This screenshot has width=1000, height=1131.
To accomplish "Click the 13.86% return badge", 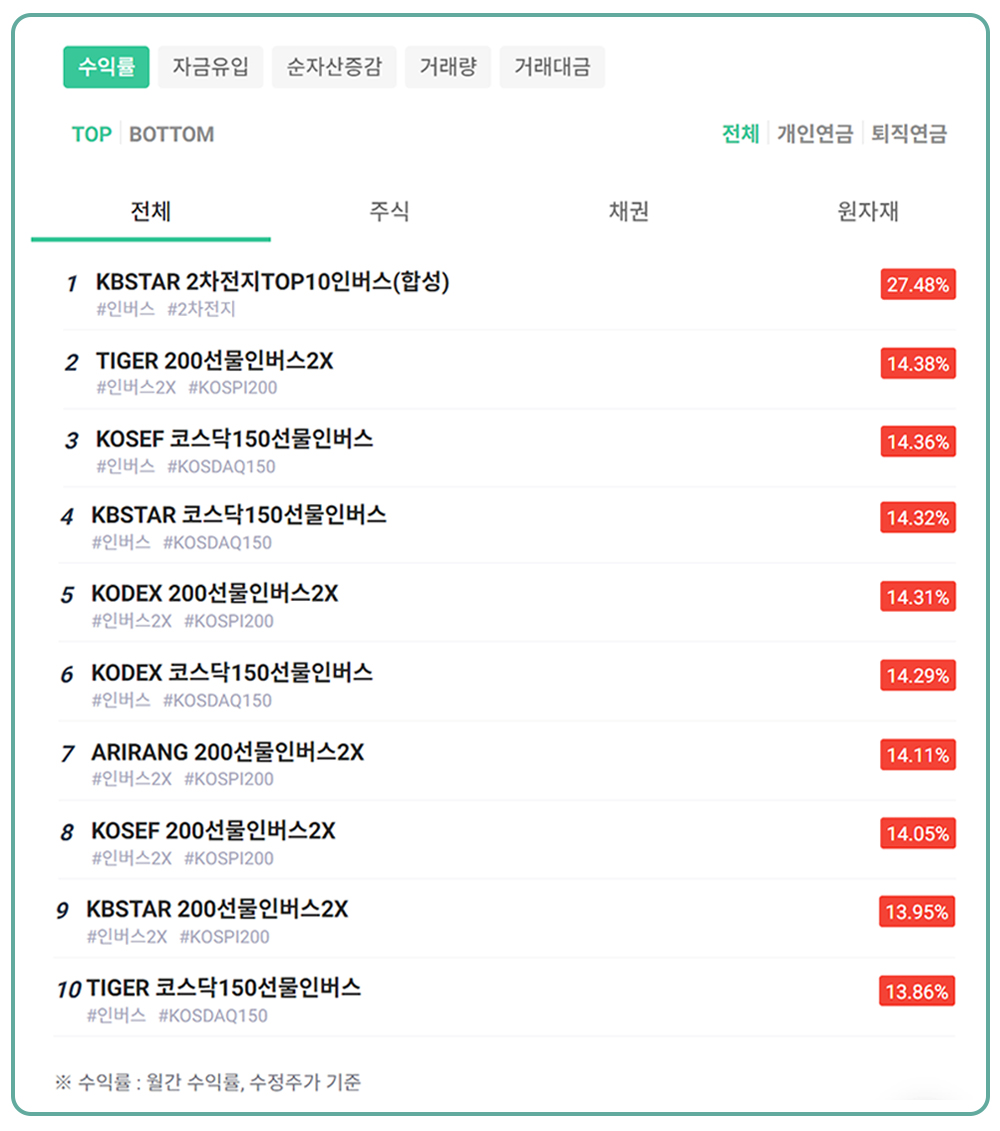I will pyautogui.click(x=917, y=992).
